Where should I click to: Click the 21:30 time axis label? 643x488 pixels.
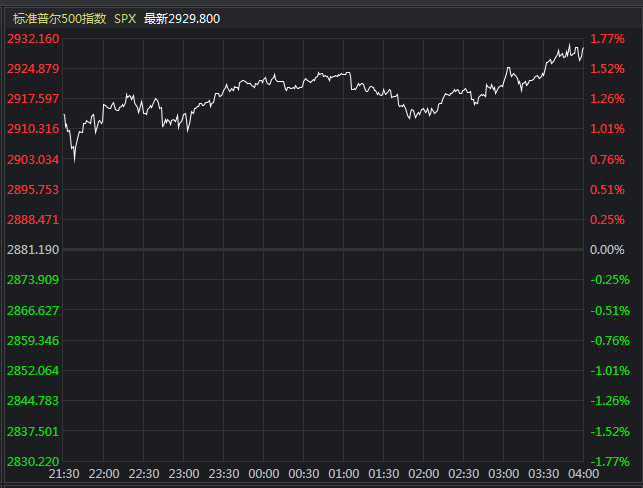(64, 474)
